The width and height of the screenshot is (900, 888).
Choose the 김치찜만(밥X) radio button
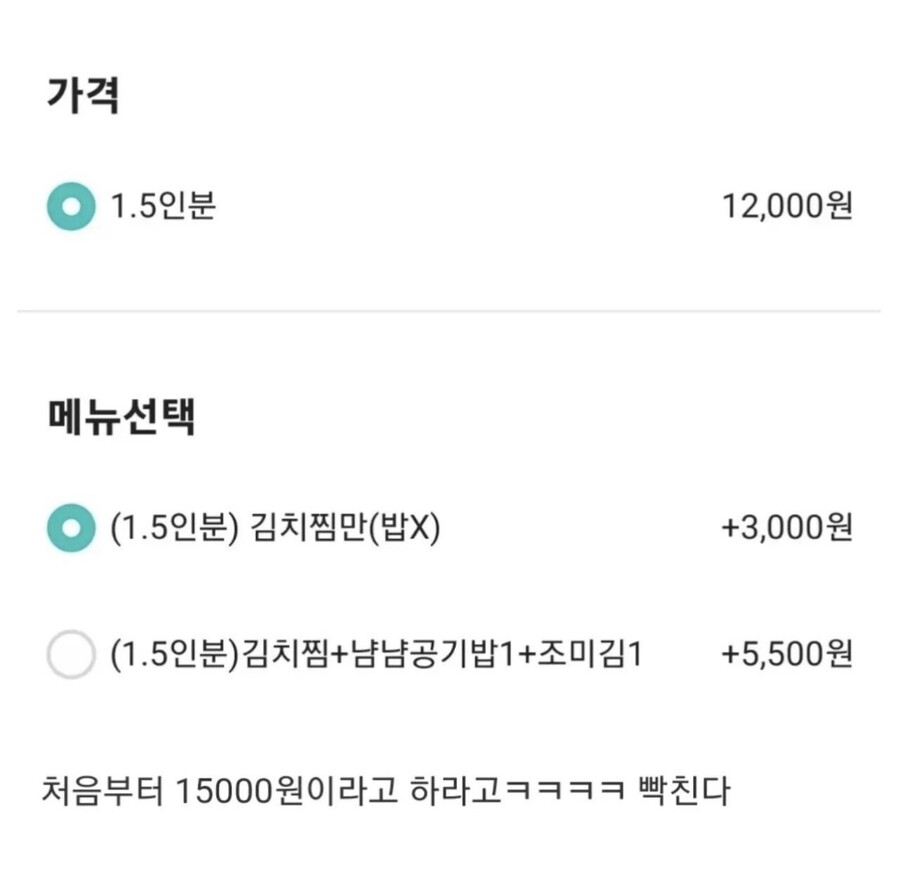[71, 528]
